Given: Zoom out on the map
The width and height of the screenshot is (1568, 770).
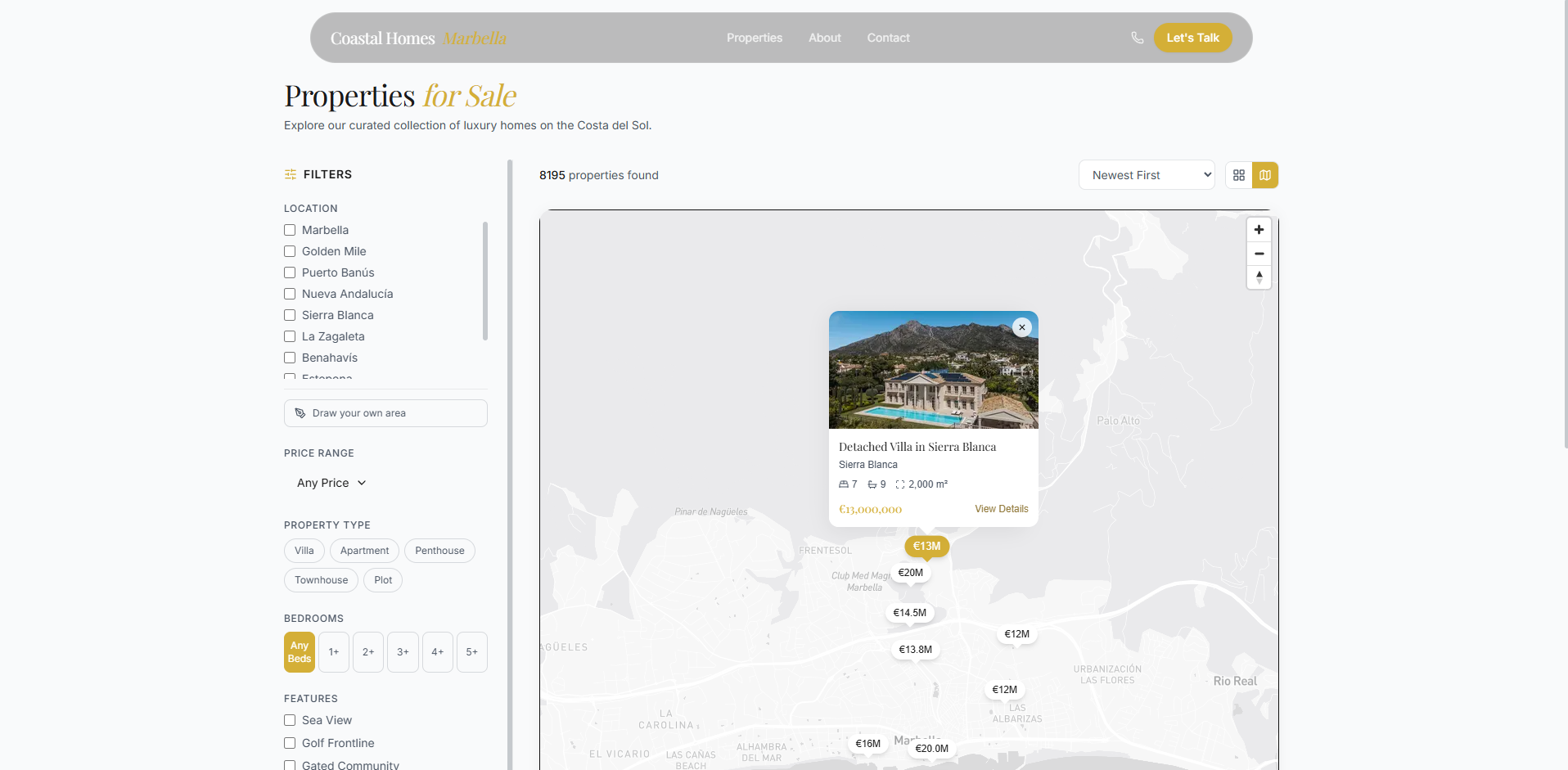Looking at the screenshot, I should 1259,254.
